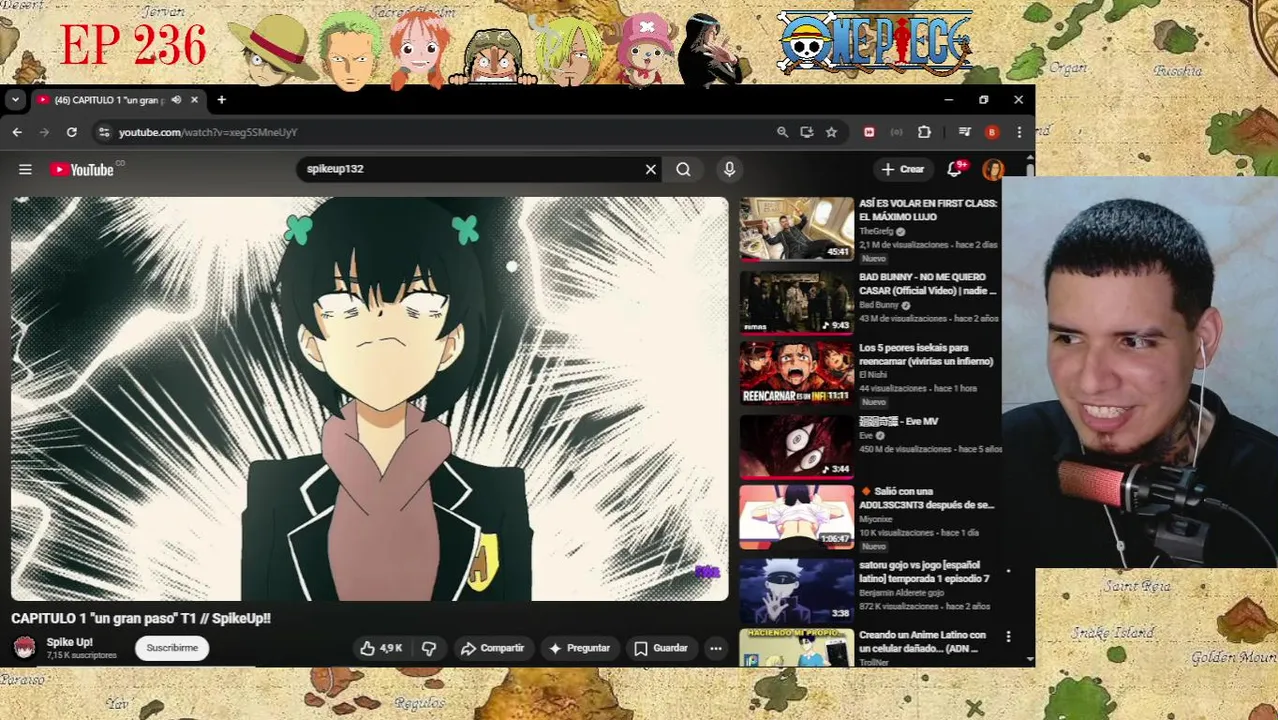
Task: Expand the tab search dropdown arrow
Action: [x=15, y=100]
